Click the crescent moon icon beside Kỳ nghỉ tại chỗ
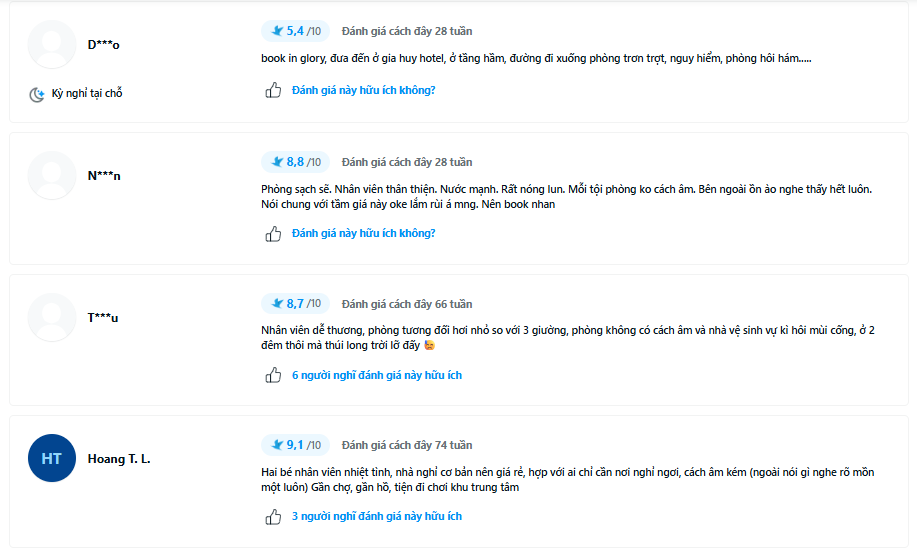This screenshot has height=552, width=917. click(x=37, y=94)
